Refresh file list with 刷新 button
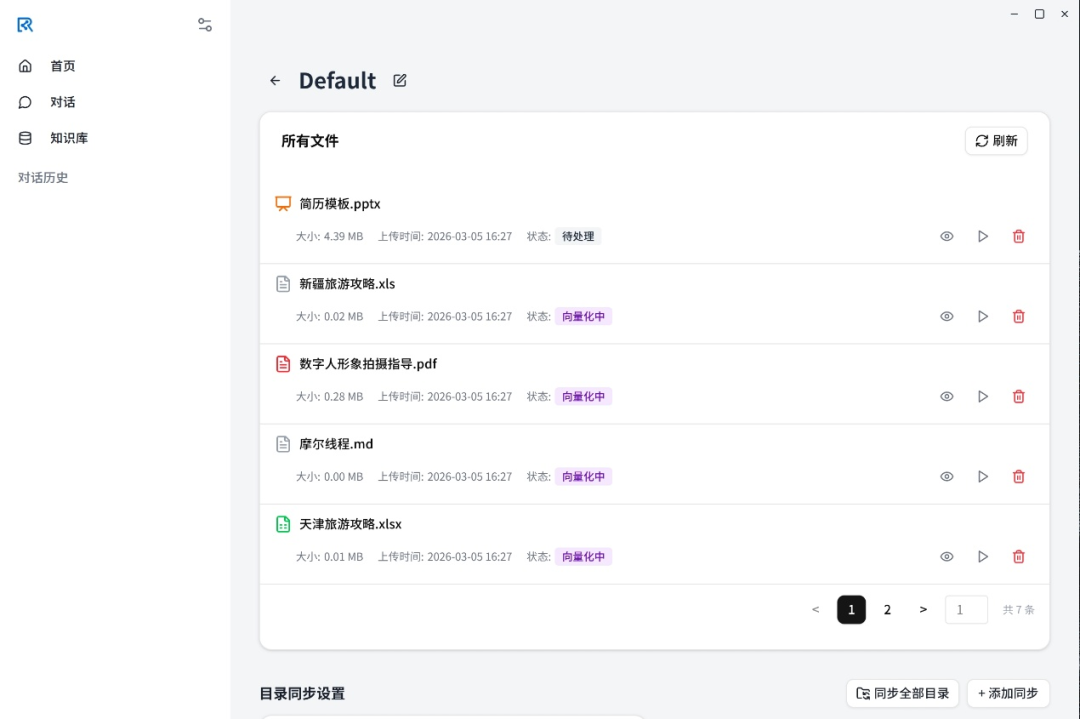Viewport: 1080px width, 719px height. pyautogui.click(x=996, y=140)
